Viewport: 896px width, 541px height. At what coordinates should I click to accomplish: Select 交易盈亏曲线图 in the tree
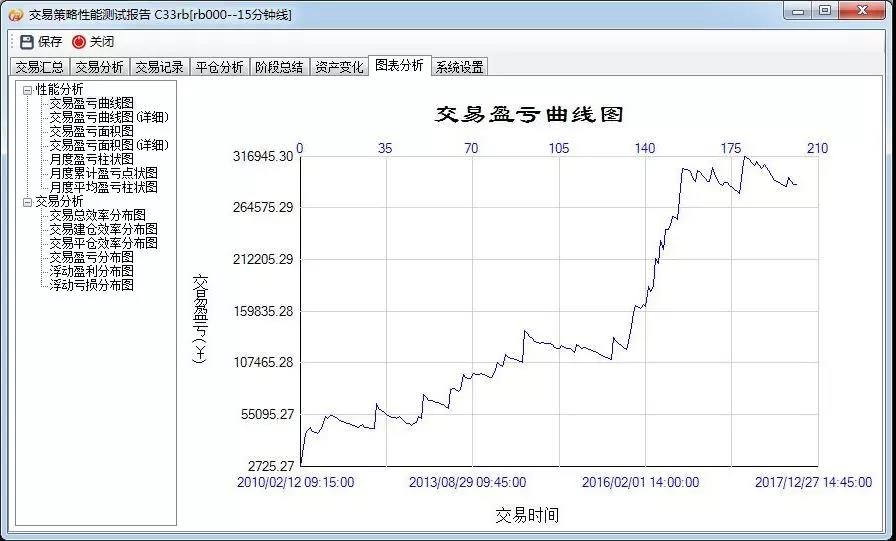click(x=91, y=103)
